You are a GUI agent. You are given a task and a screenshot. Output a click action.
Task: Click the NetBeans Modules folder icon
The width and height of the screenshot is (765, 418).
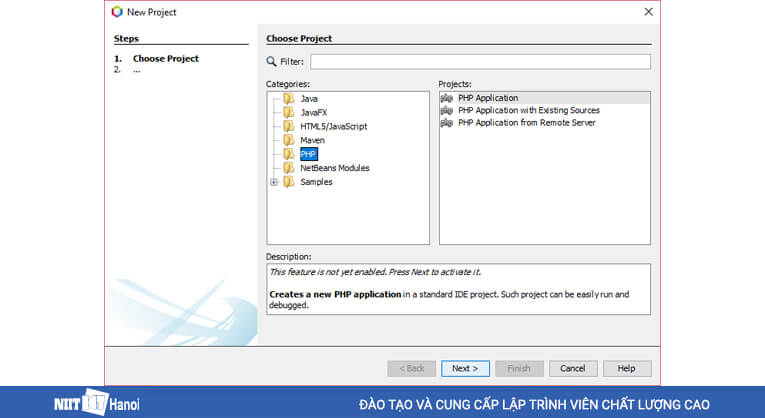tap(289, 168)
